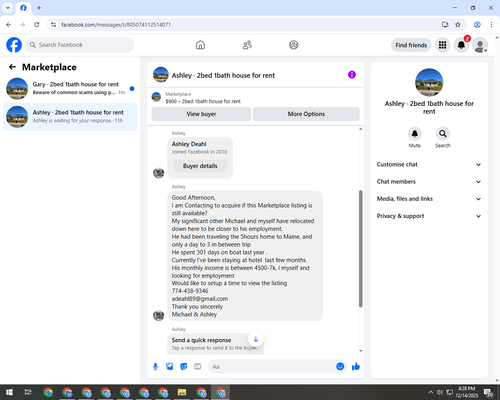Click the browser back arrow

point(9,25)
